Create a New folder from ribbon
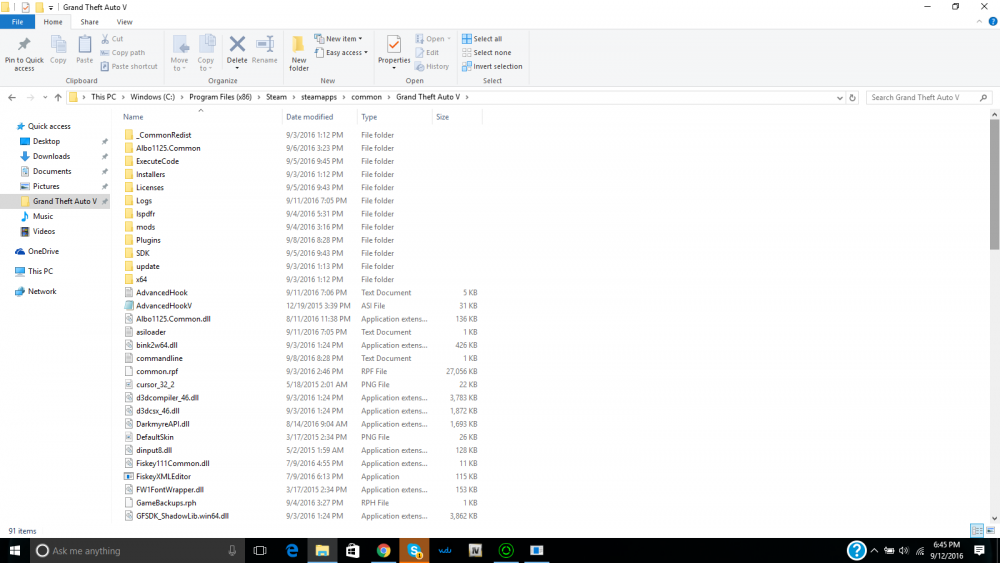Viewport: 1000px width, 563px height. click(298, 54)
